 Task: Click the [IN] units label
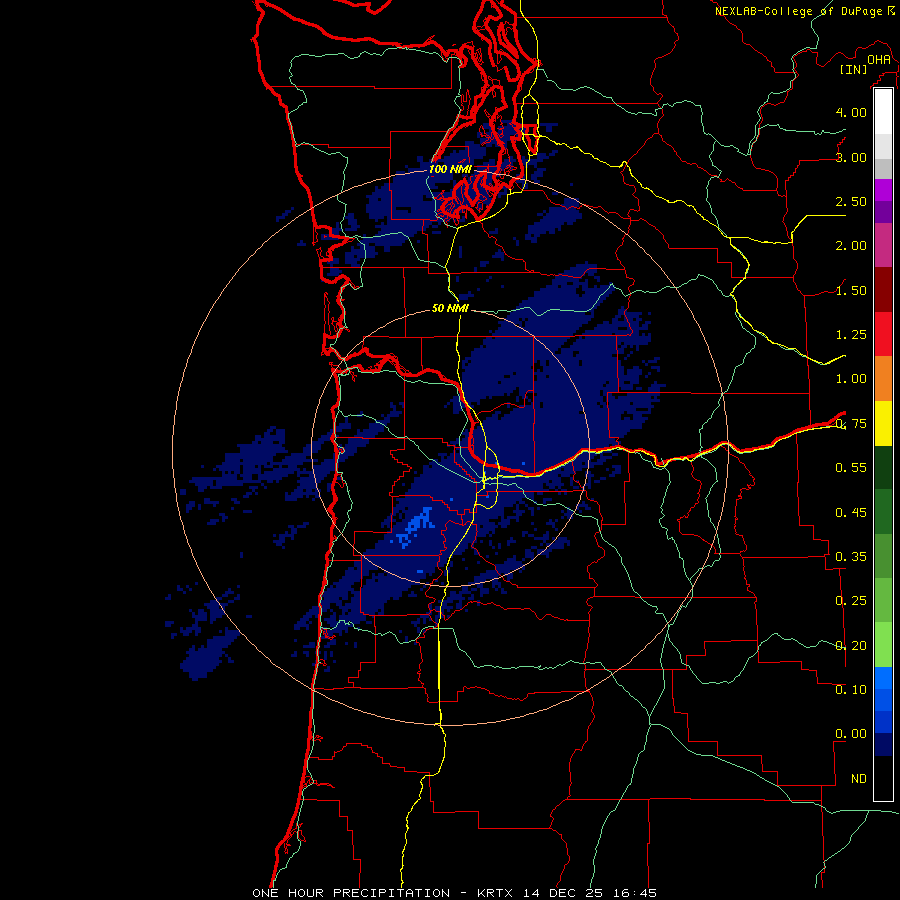853,69
